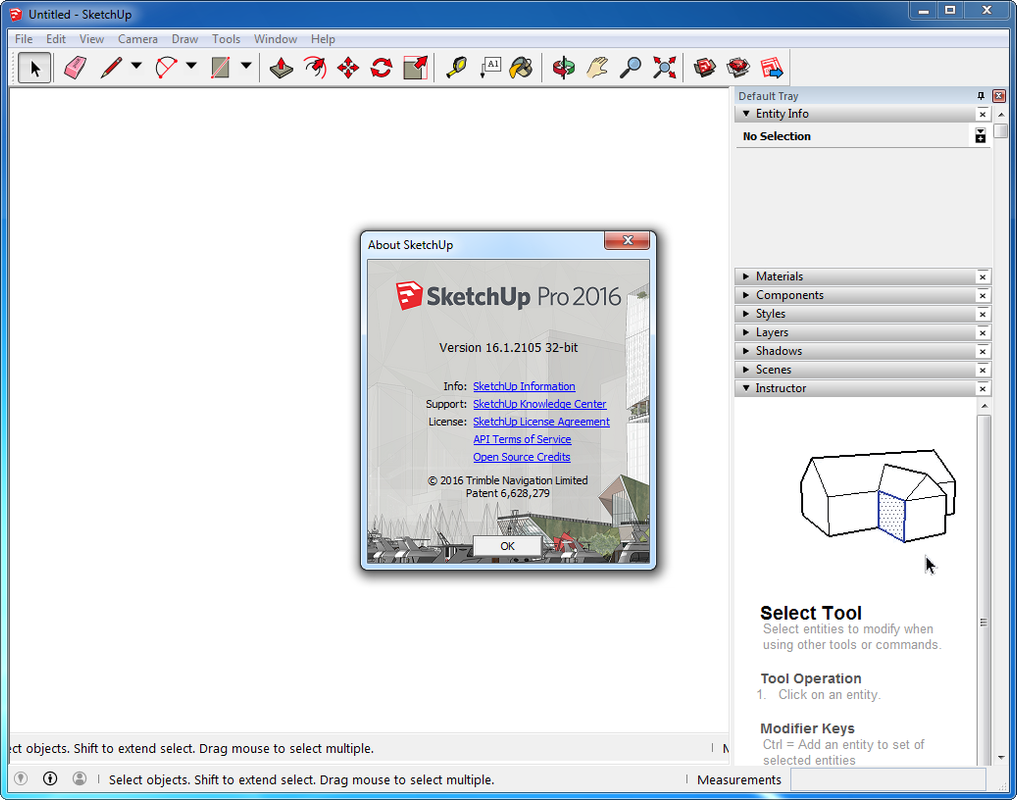Screen dimensions: 1017x800
Task: Close the Layers panel with X
Action: [983, 333]
